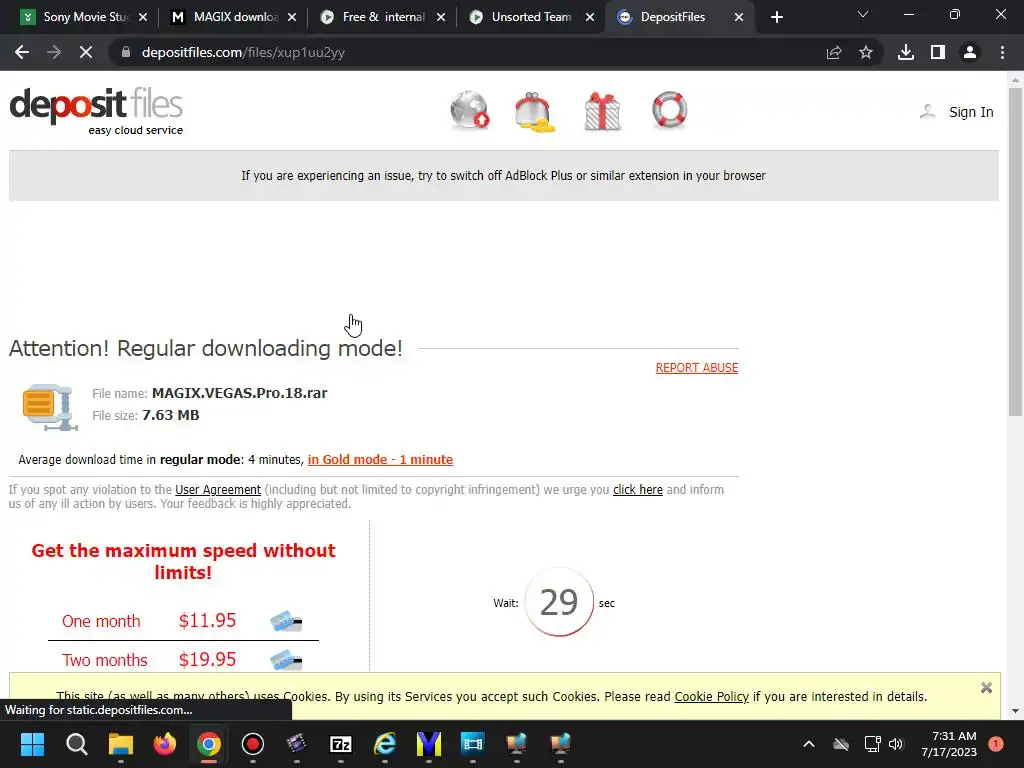The image size is (1024, 768).
Task: Click the browser forward arrow
Action: tap(54, 52)
